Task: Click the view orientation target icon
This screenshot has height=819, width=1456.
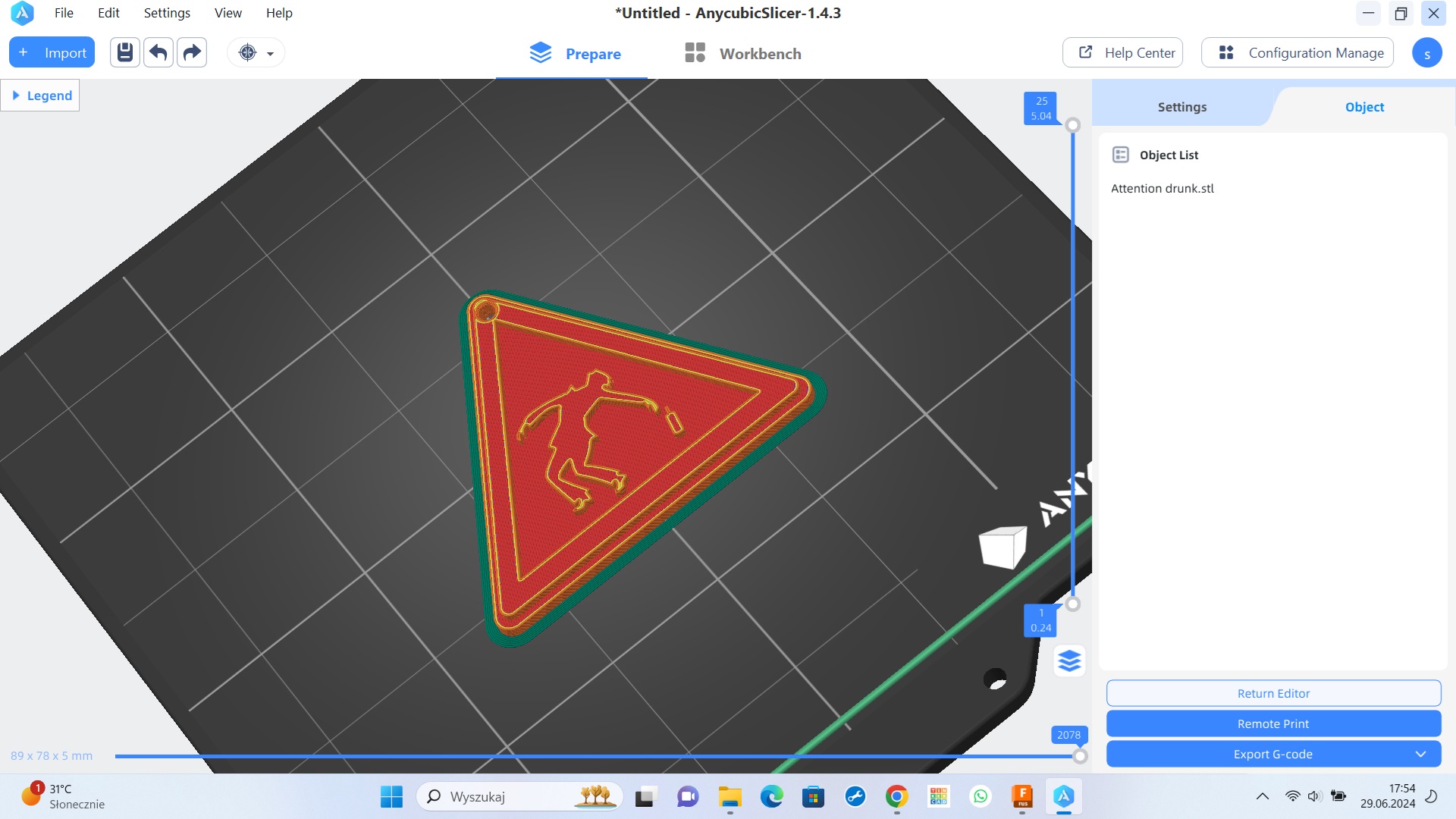Action: (247, 52)
